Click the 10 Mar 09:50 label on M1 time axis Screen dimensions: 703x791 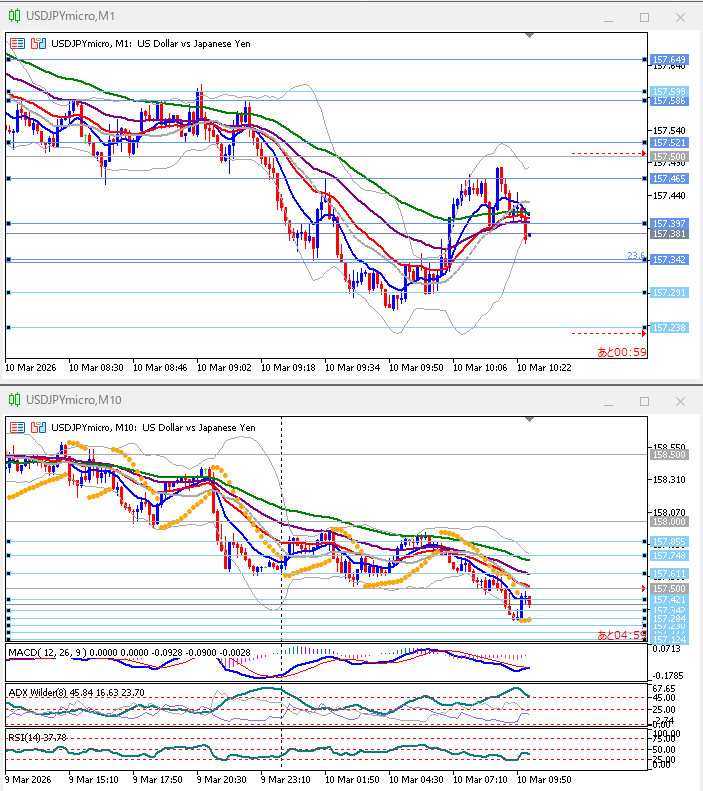pyautogui.click(x=420, y=367)
